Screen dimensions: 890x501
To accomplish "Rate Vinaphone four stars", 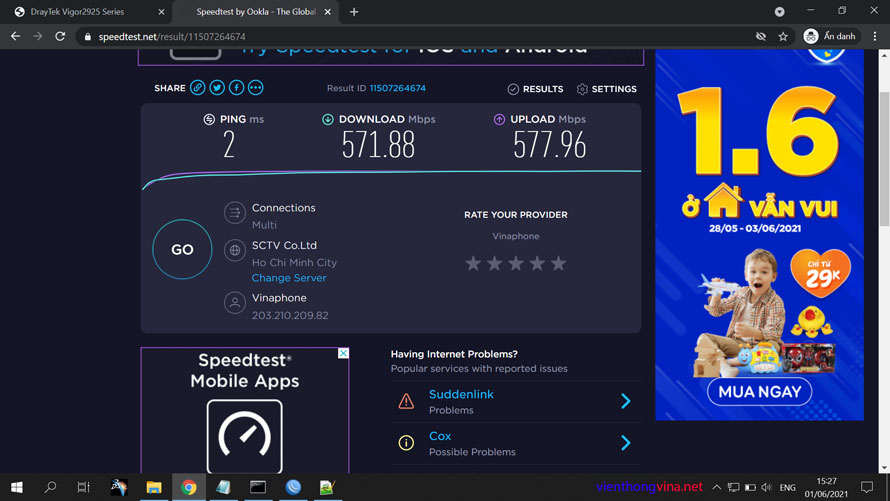I will 537,263.
